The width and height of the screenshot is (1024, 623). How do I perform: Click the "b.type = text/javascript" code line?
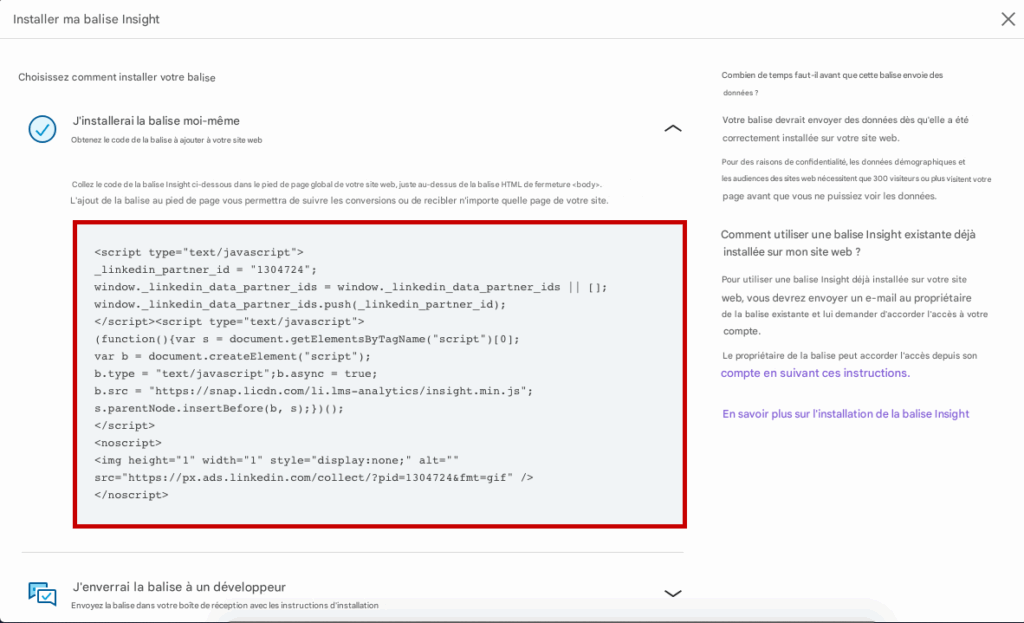(236, 374)
